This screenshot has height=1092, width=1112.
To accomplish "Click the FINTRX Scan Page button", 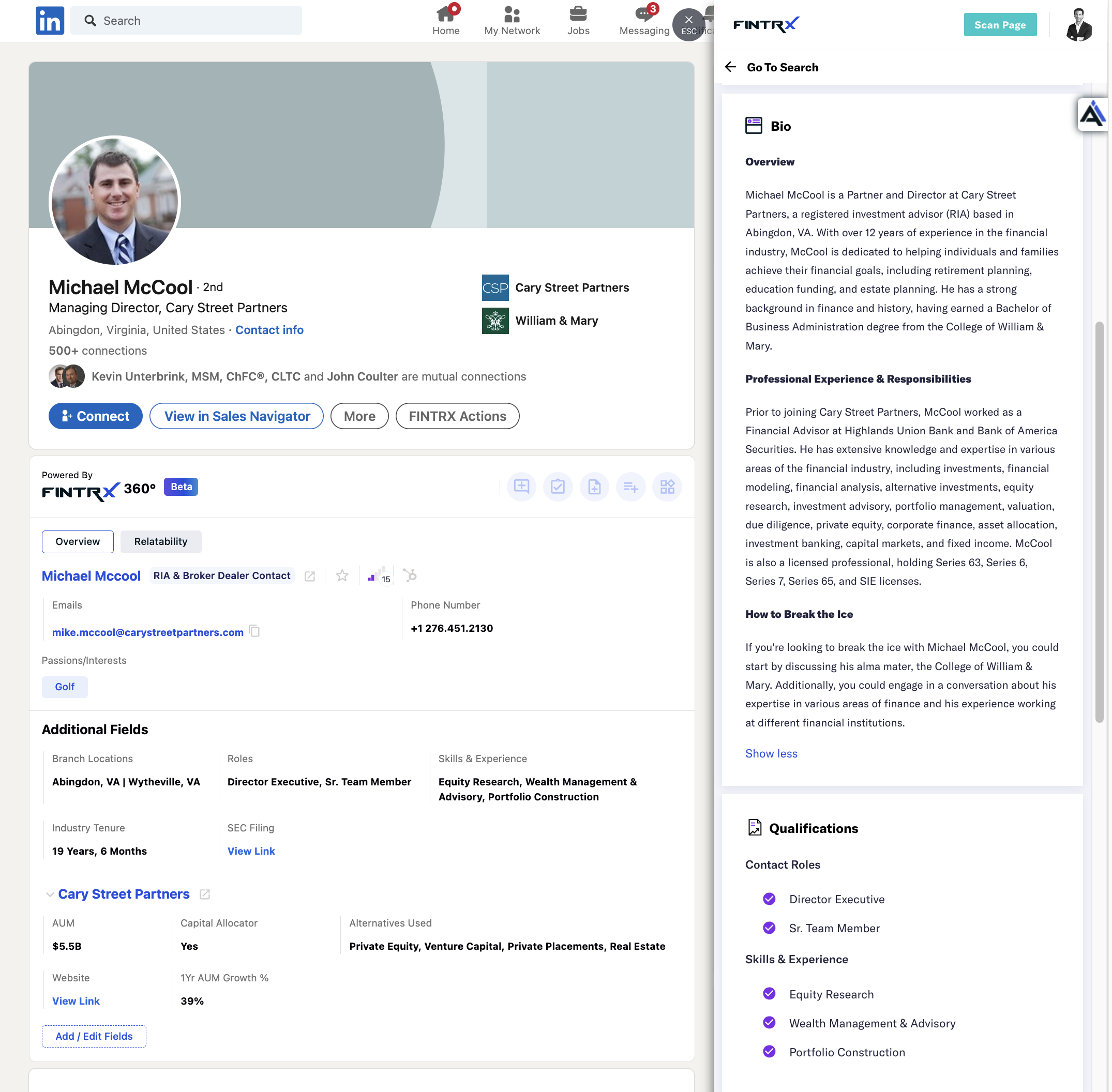I will tap(1000, 23).
